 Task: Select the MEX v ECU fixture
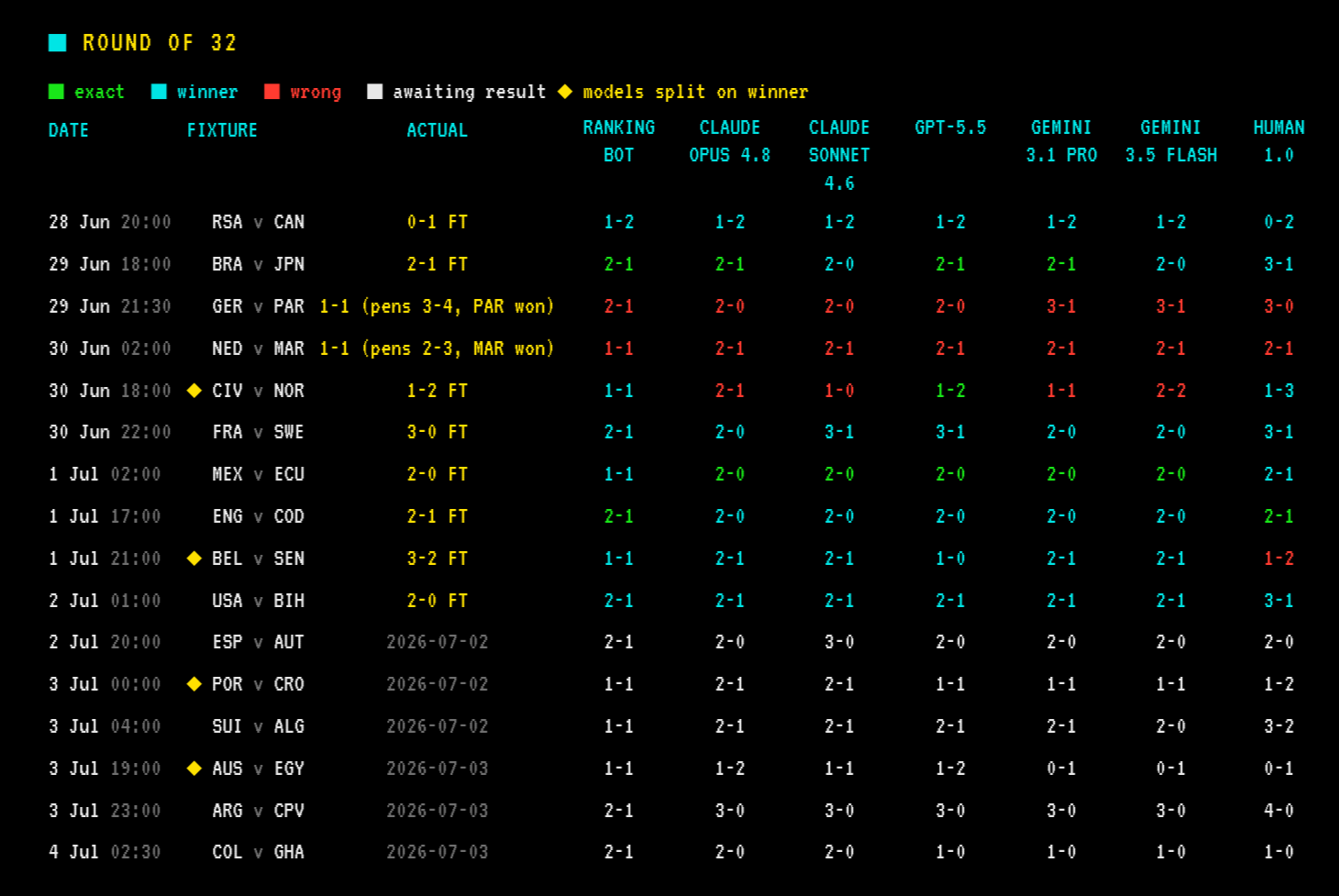pyautogui.click(x=258, y=474)
